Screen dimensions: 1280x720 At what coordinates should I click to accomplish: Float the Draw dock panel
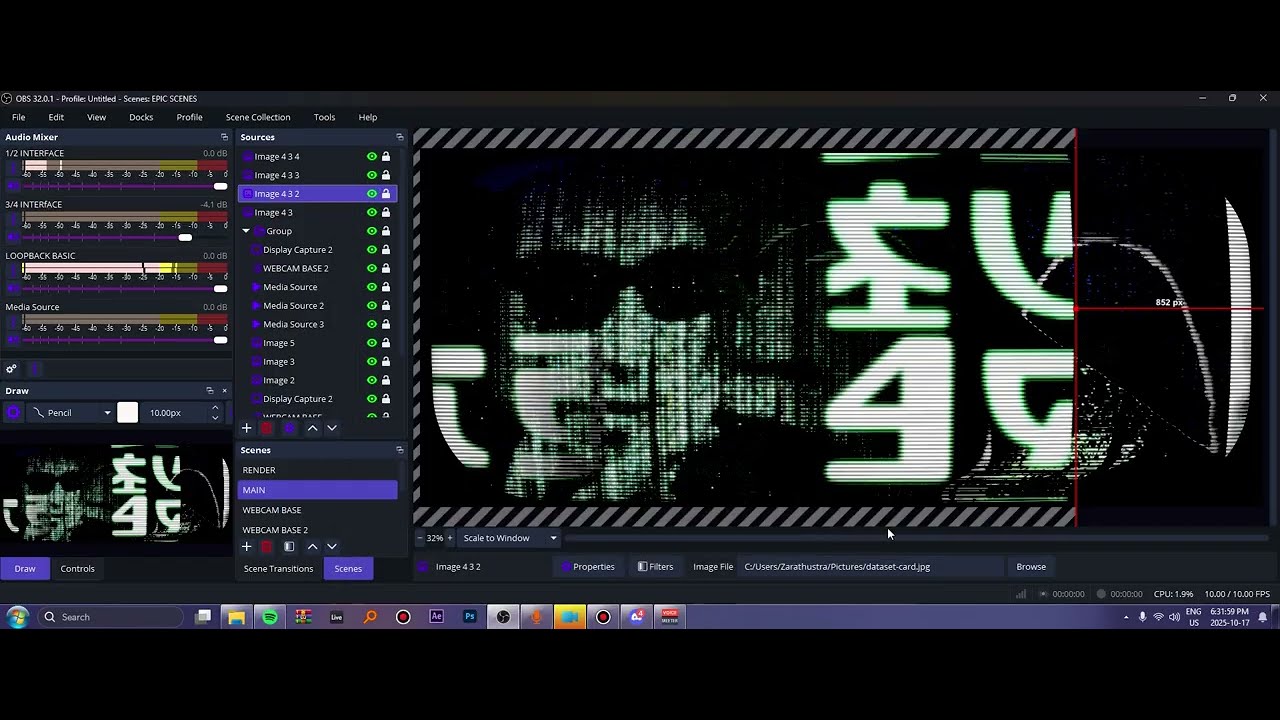click(210, 391)
